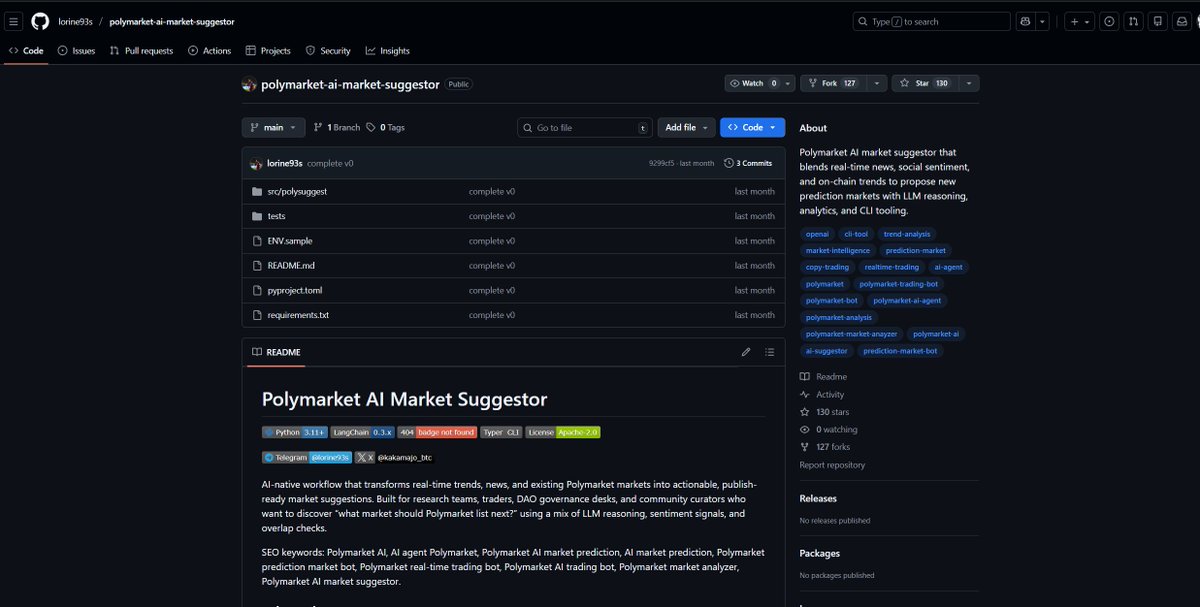
Task: Fork this repository
Action: (834, 84)
